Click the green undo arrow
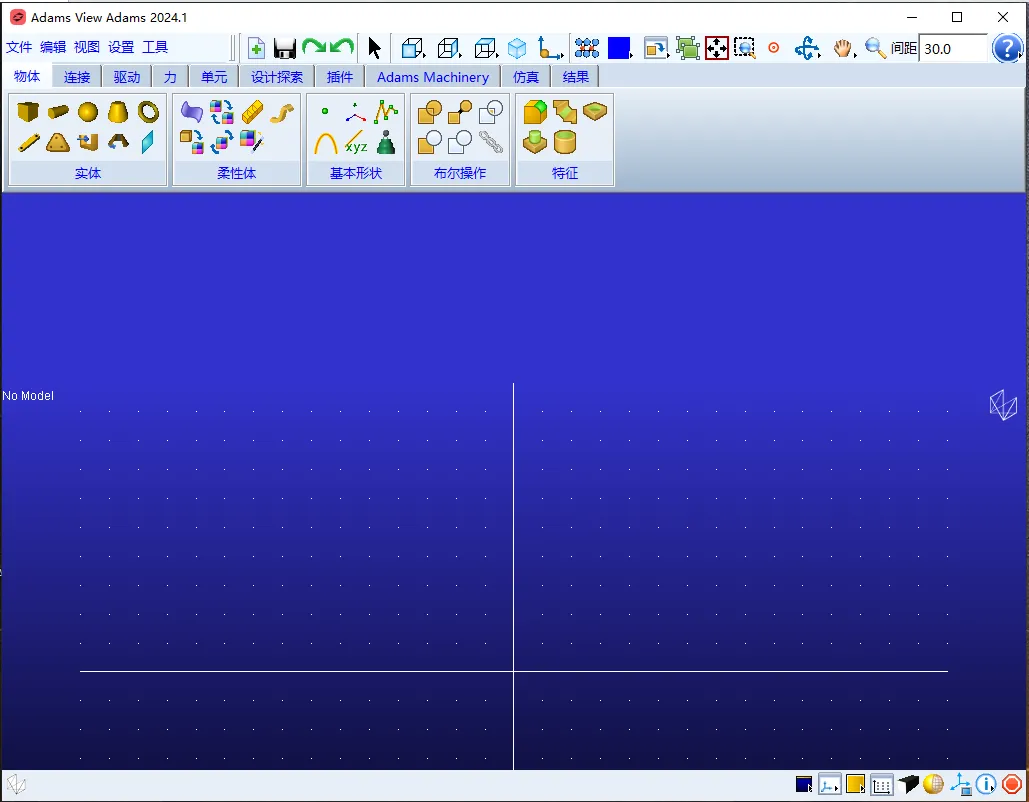 [x=343, y=47]
